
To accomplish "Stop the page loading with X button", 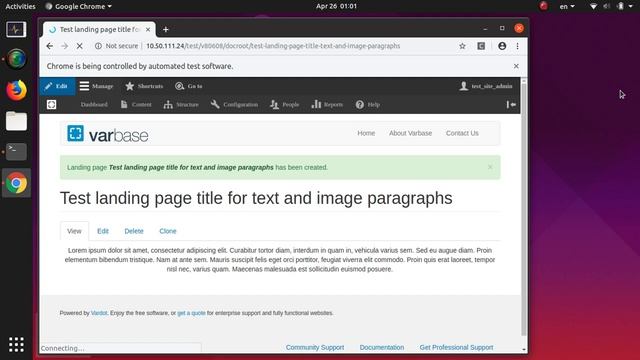I will tap(80, 46).
